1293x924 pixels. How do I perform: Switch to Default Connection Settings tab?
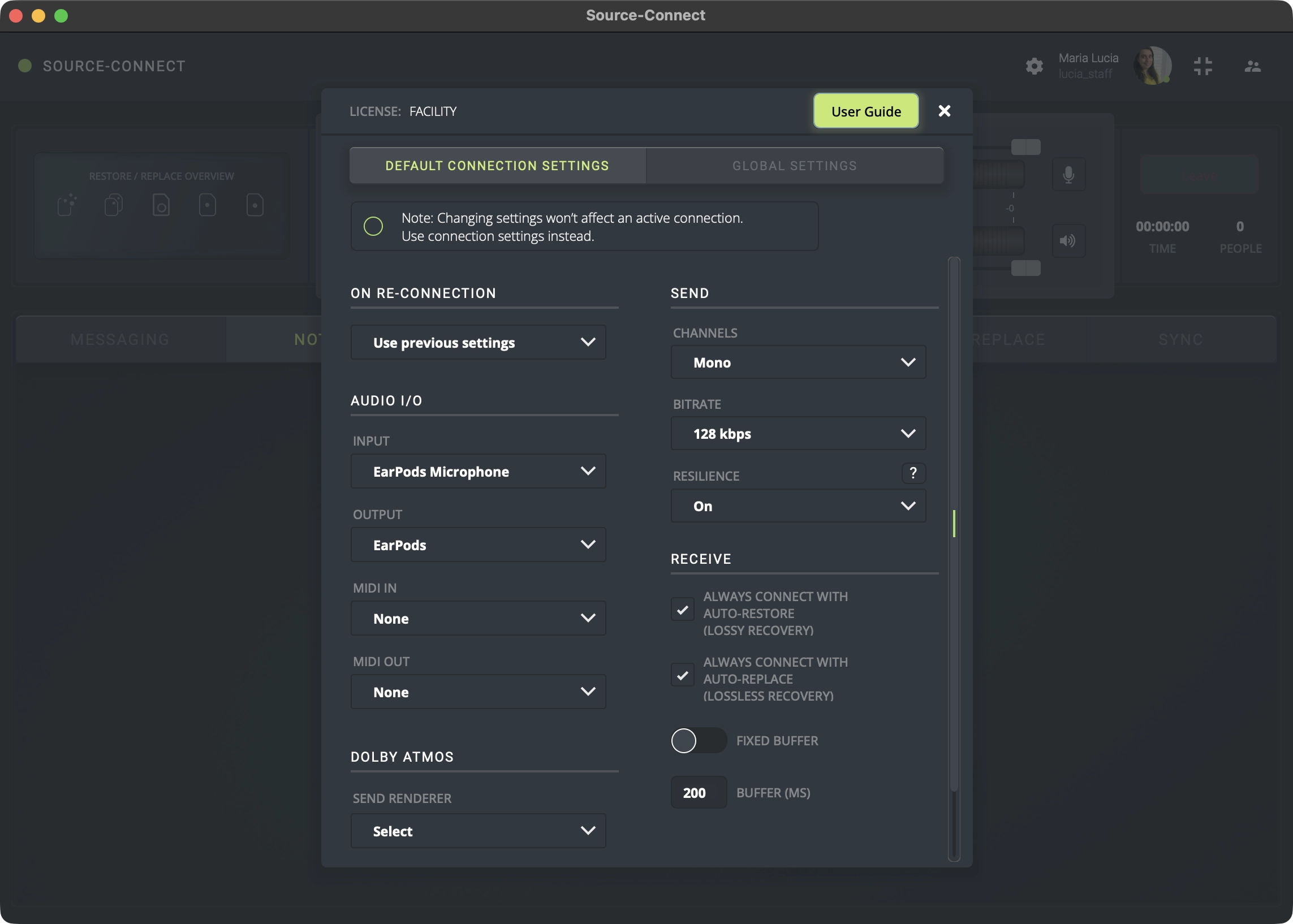point(497,166)
